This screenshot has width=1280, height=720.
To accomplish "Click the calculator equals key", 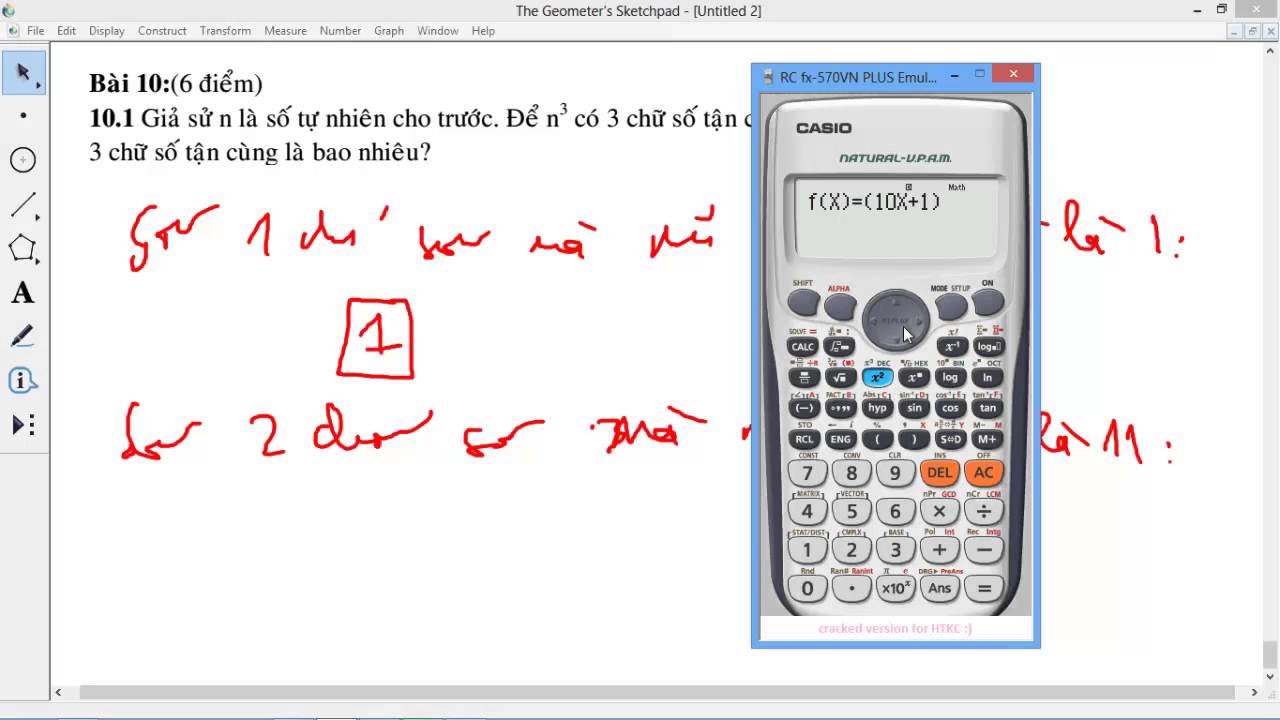I will pos(984,588).
